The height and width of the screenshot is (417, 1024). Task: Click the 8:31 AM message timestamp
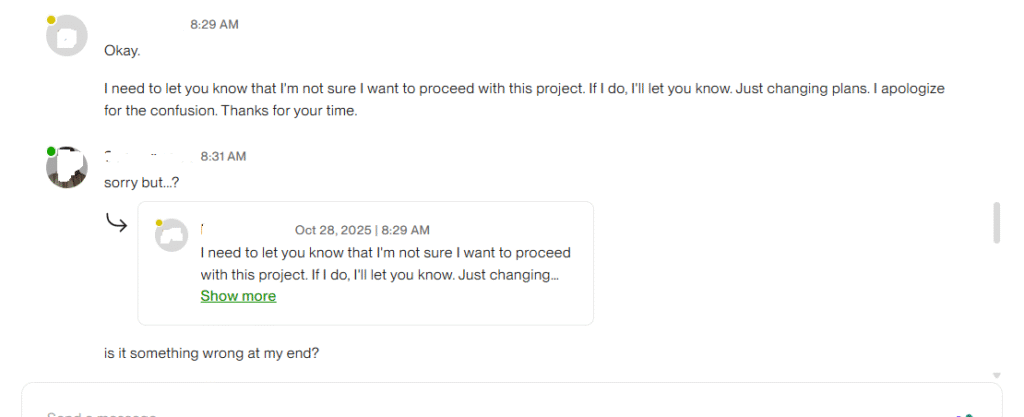(x=223, y=156)
